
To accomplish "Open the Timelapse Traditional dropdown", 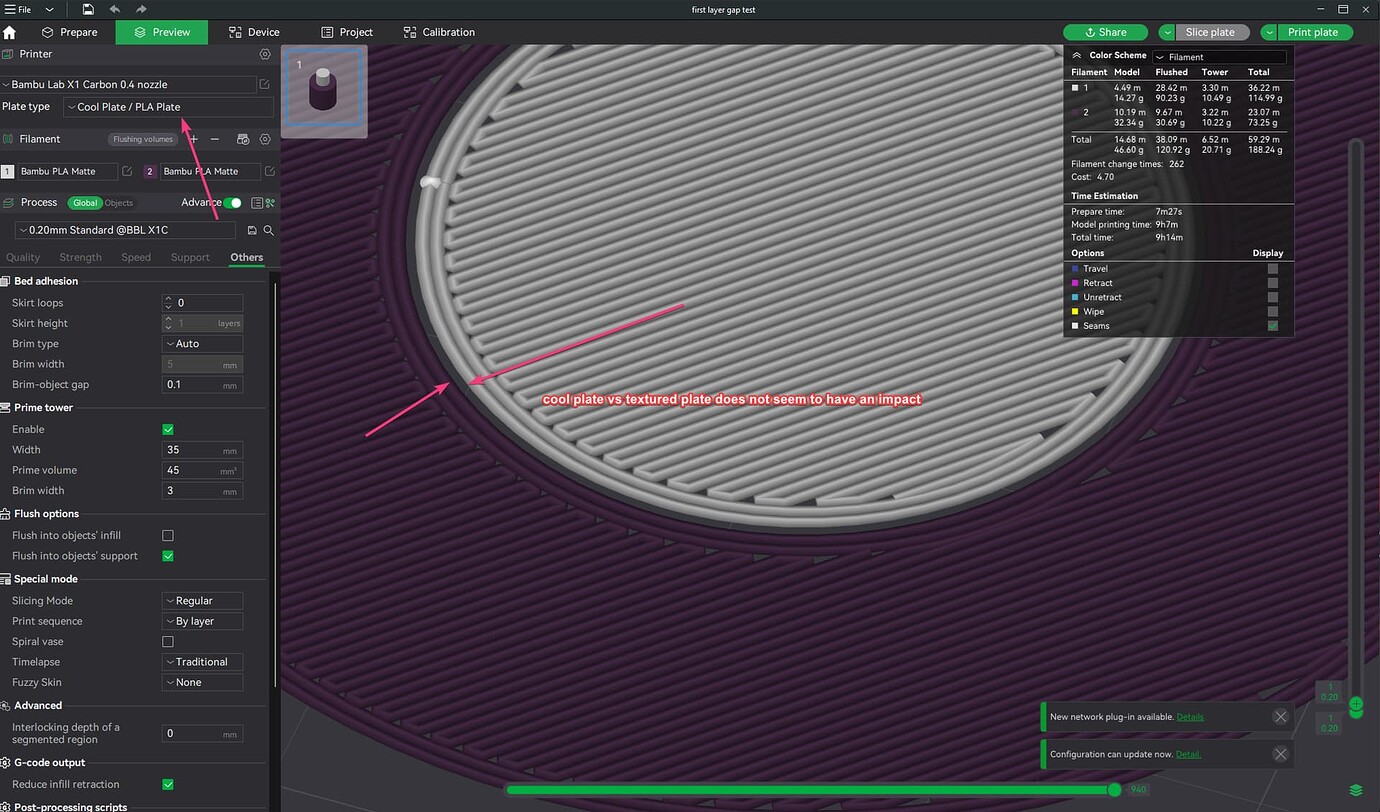I will coord(202,662).
